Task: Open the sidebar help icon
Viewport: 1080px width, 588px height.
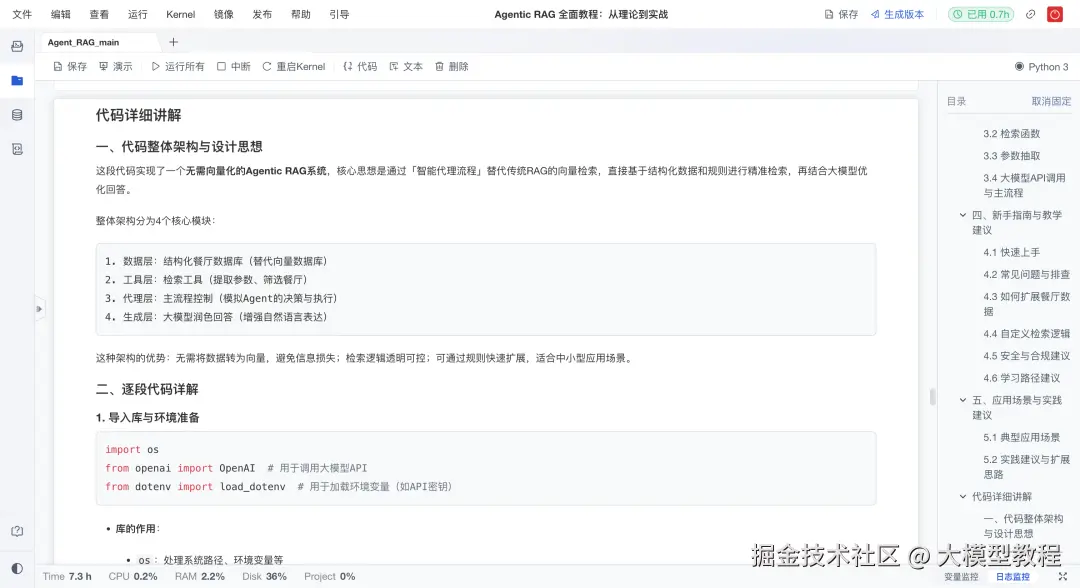Action: [x=17, y=531]
